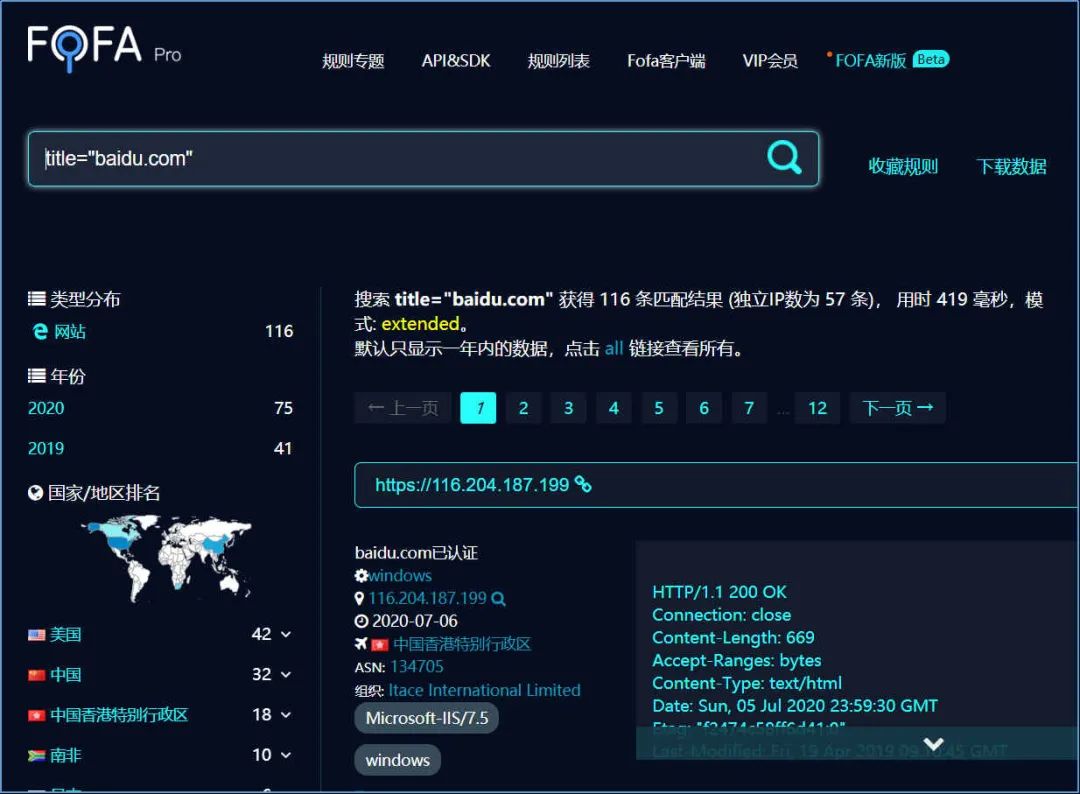The image size is (1080, 794).
Task: Jump to last results page 12
Action: [818, 408]
